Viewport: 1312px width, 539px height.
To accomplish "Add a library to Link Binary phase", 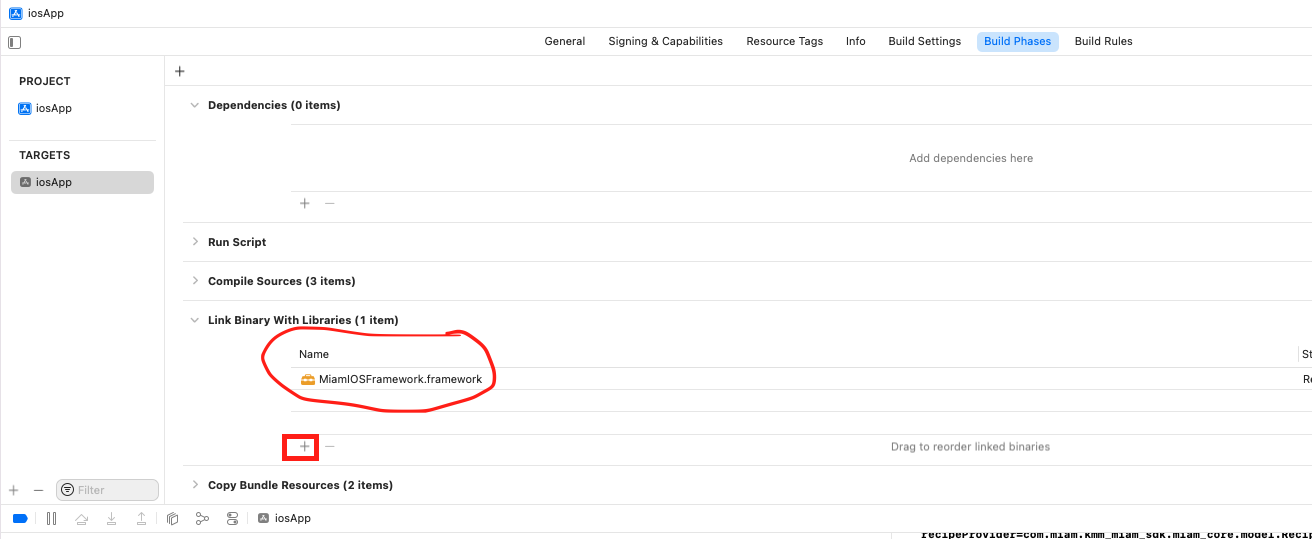I will [x=305, y=446].
